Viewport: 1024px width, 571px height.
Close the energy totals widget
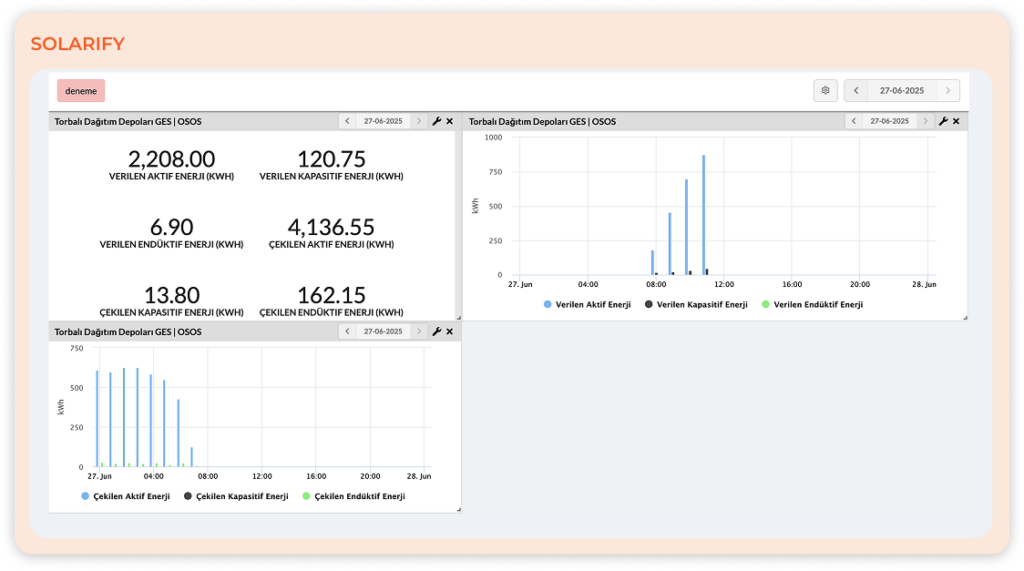(x=450, y=122)
